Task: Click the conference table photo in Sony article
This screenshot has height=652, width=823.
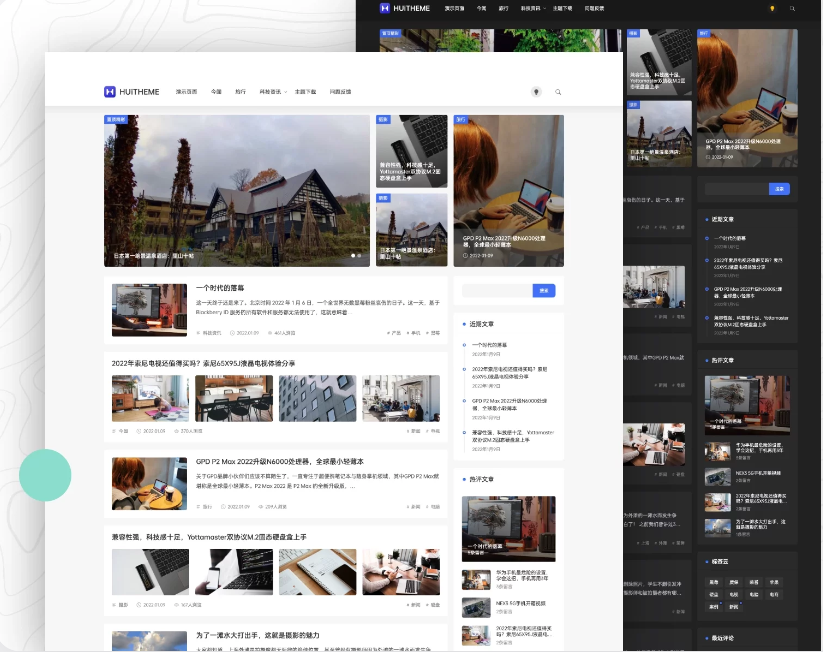Action: click(x=234, y=398)
